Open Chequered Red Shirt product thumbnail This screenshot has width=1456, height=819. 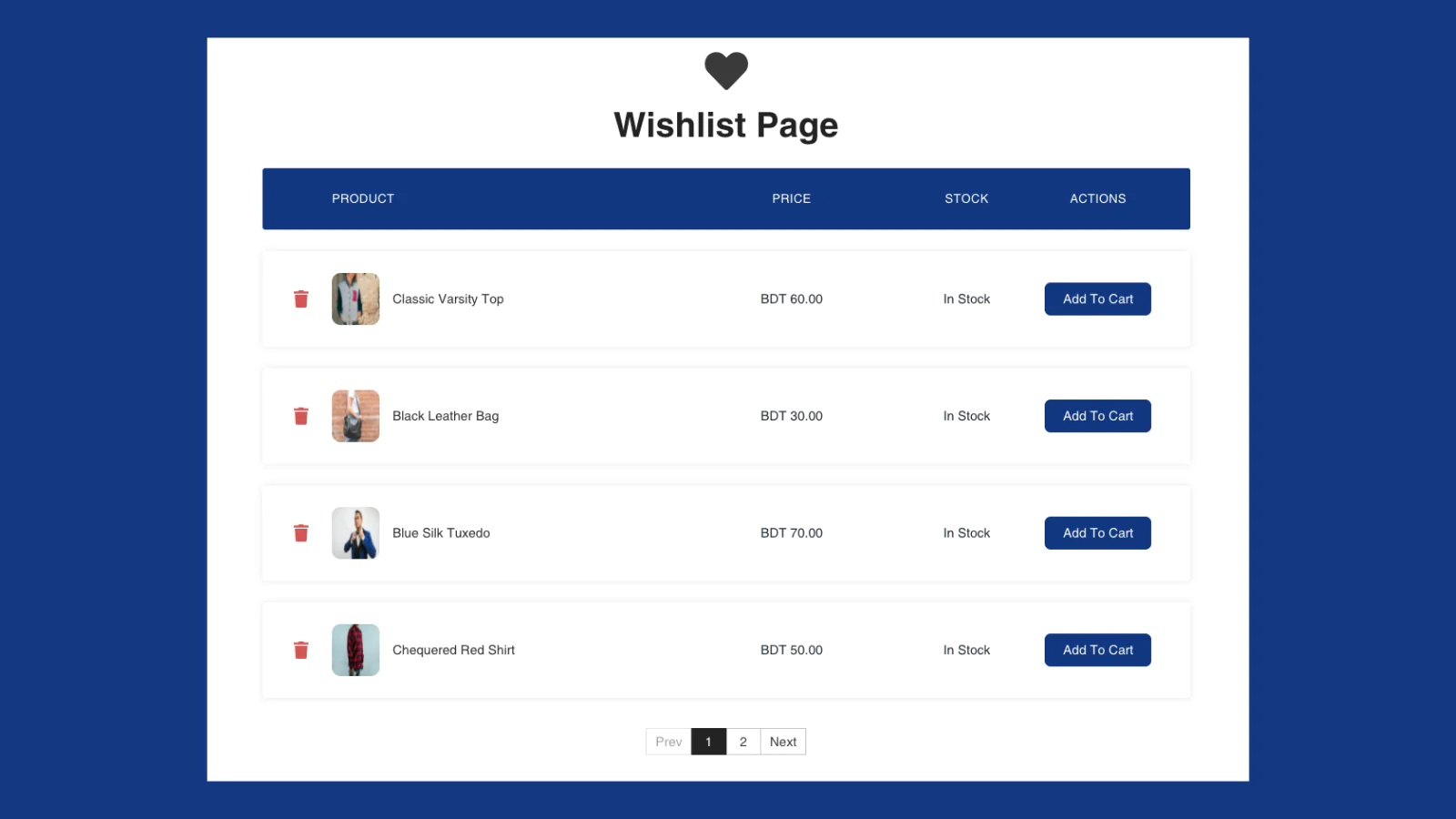pos(356,650)
